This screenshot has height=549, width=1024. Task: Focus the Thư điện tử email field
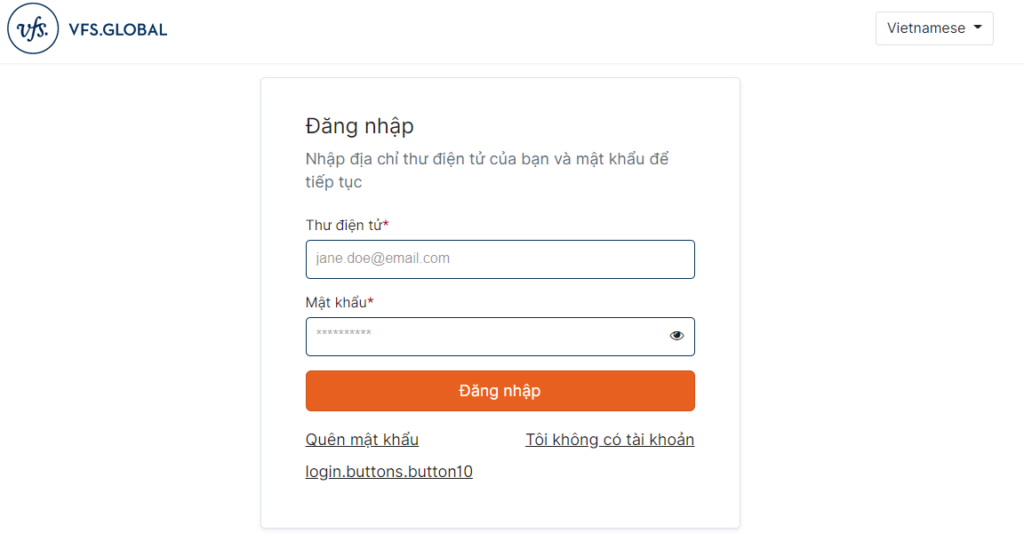(x=500, y=259)
